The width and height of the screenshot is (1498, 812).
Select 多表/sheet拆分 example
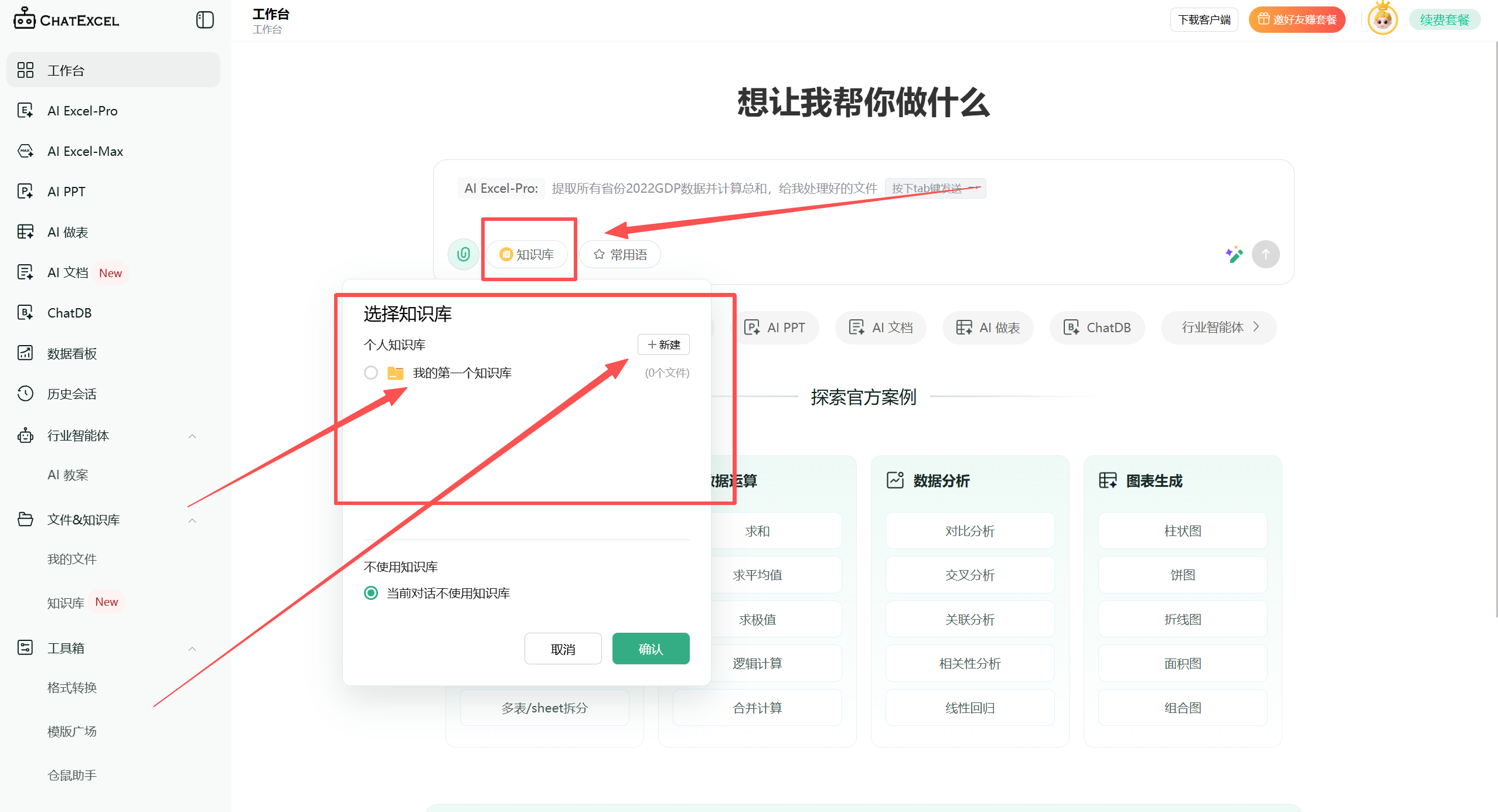click(x=544, y=708)
